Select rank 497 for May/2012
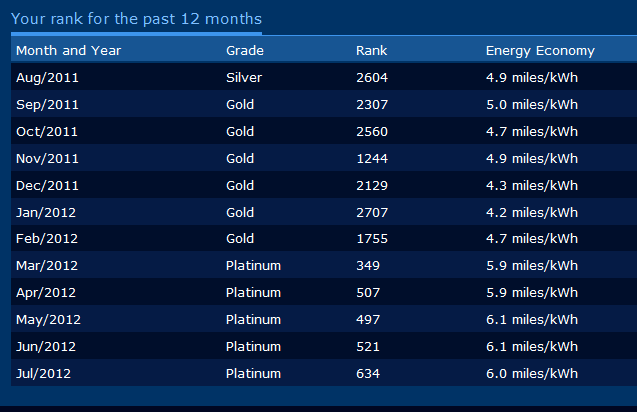This screenshot has width=637, height=412. click(368, 320)
